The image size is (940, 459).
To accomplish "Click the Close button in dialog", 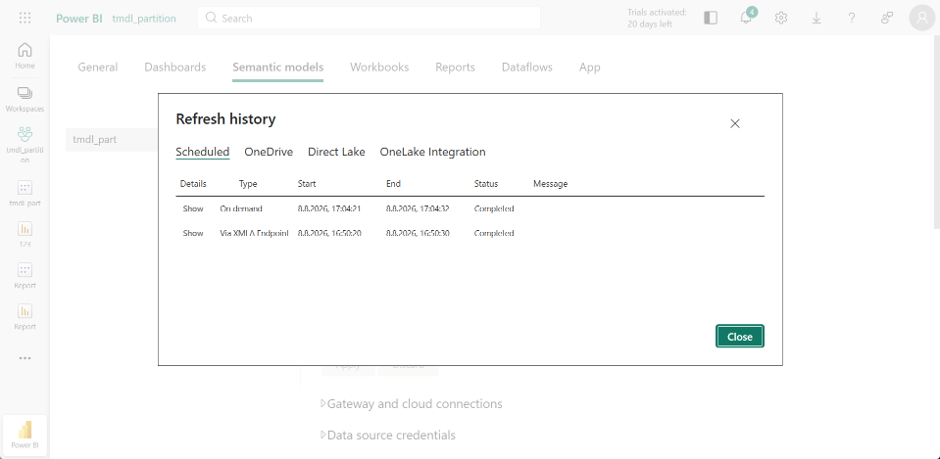I will tap(740, 336).
